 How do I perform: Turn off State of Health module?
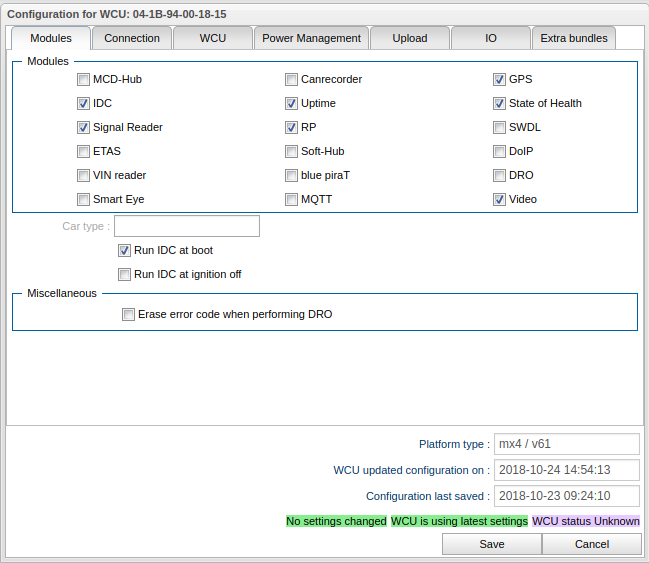(500, 104)
